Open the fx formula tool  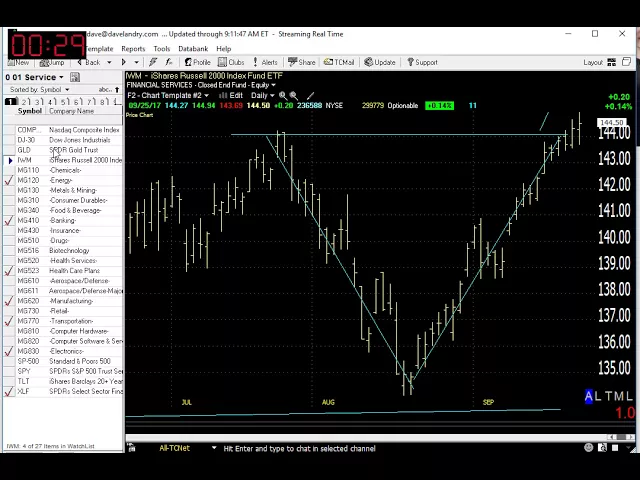(169, 62)
